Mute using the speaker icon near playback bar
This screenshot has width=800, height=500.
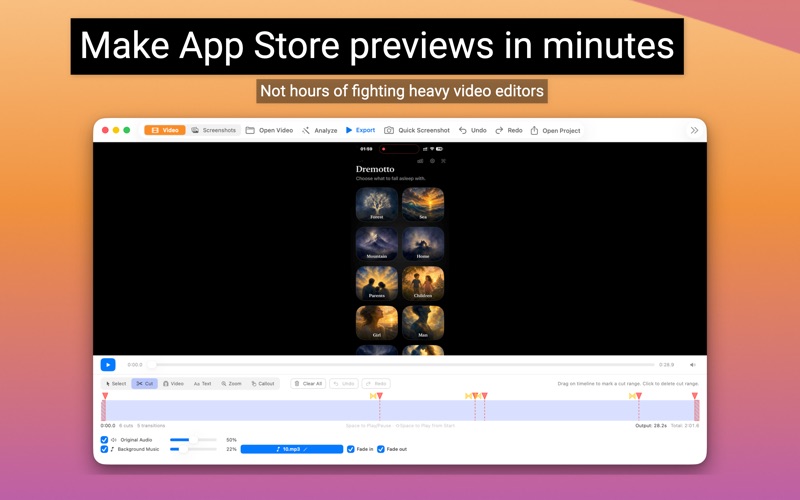[692, 365]
